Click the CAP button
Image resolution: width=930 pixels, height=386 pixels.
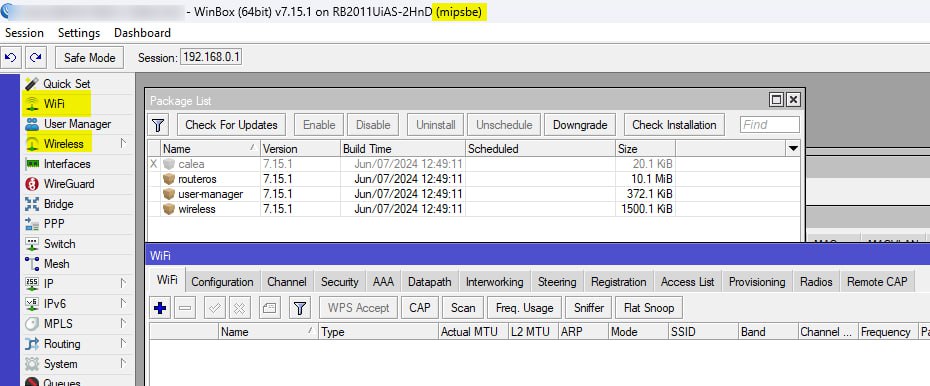420,308
